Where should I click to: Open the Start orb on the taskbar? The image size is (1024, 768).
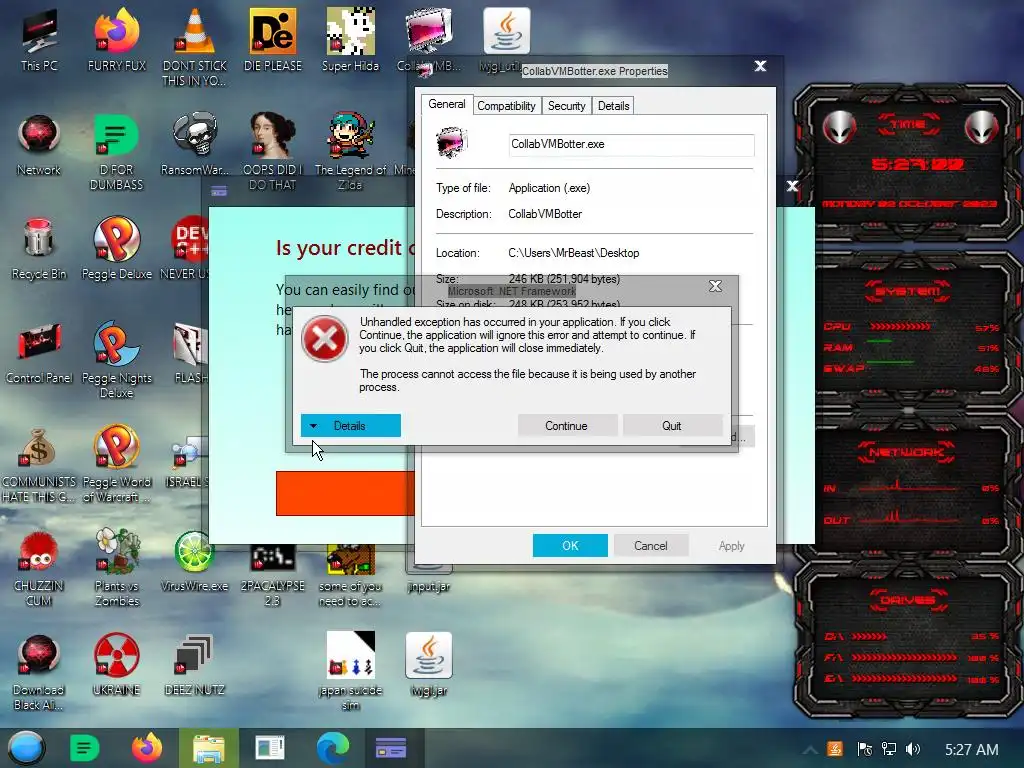point(26,748)
